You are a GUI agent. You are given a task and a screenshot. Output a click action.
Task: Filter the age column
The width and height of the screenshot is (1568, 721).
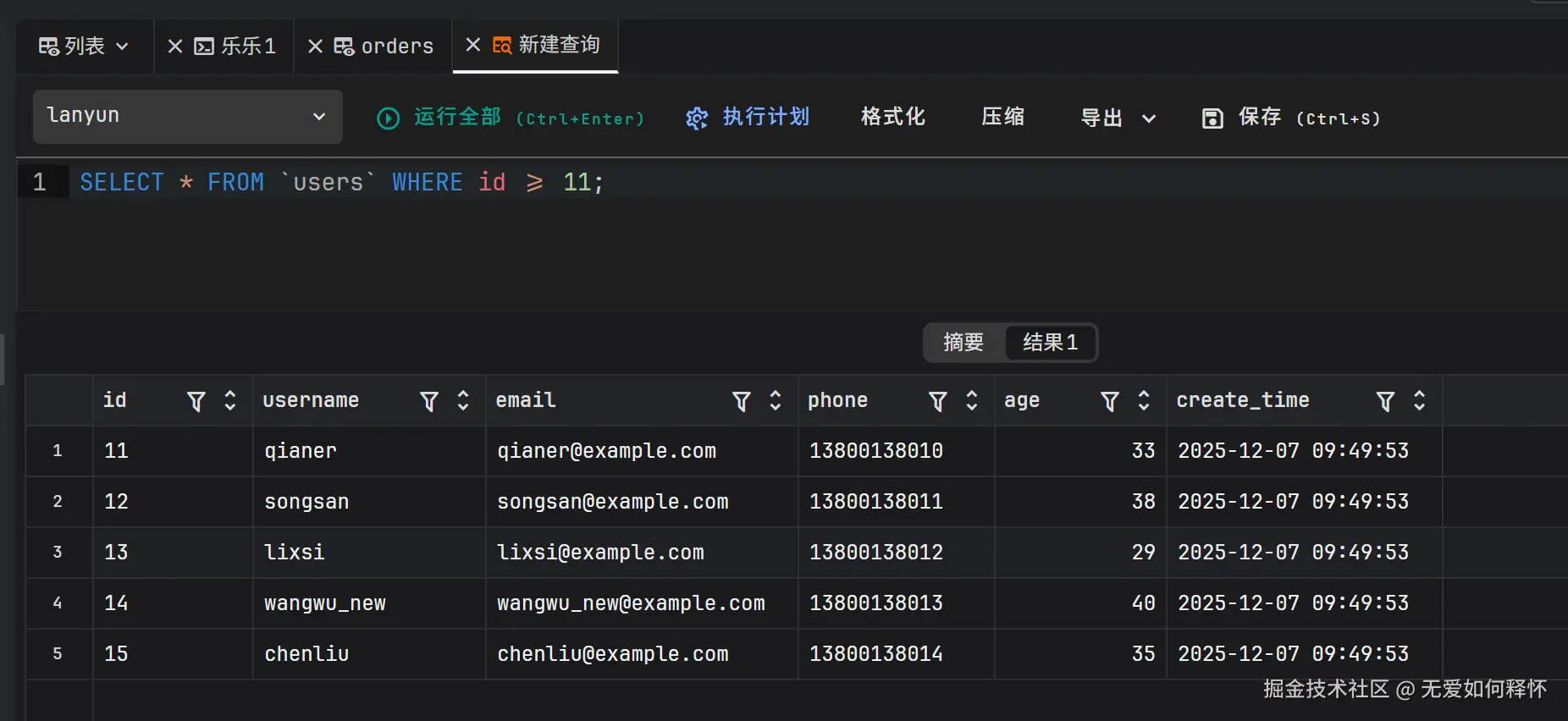point(1110,401)
